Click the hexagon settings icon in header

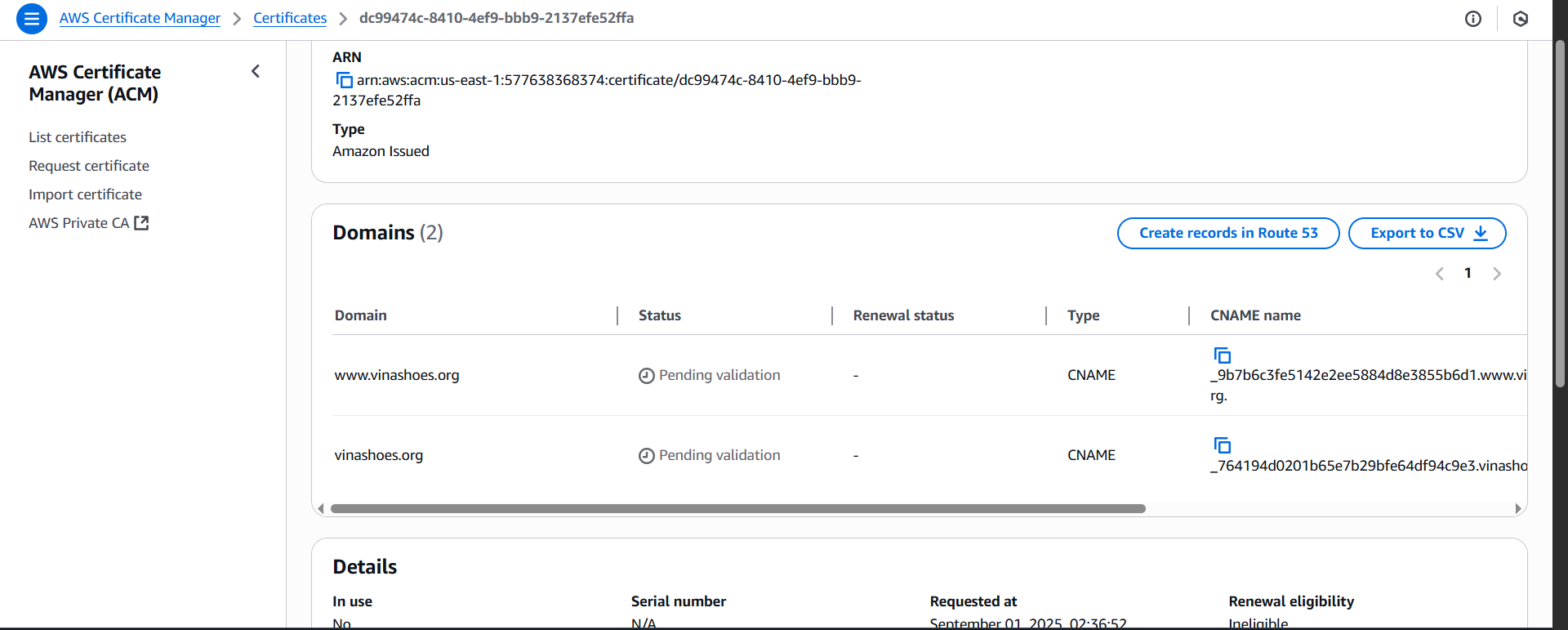pos(1520,19)
